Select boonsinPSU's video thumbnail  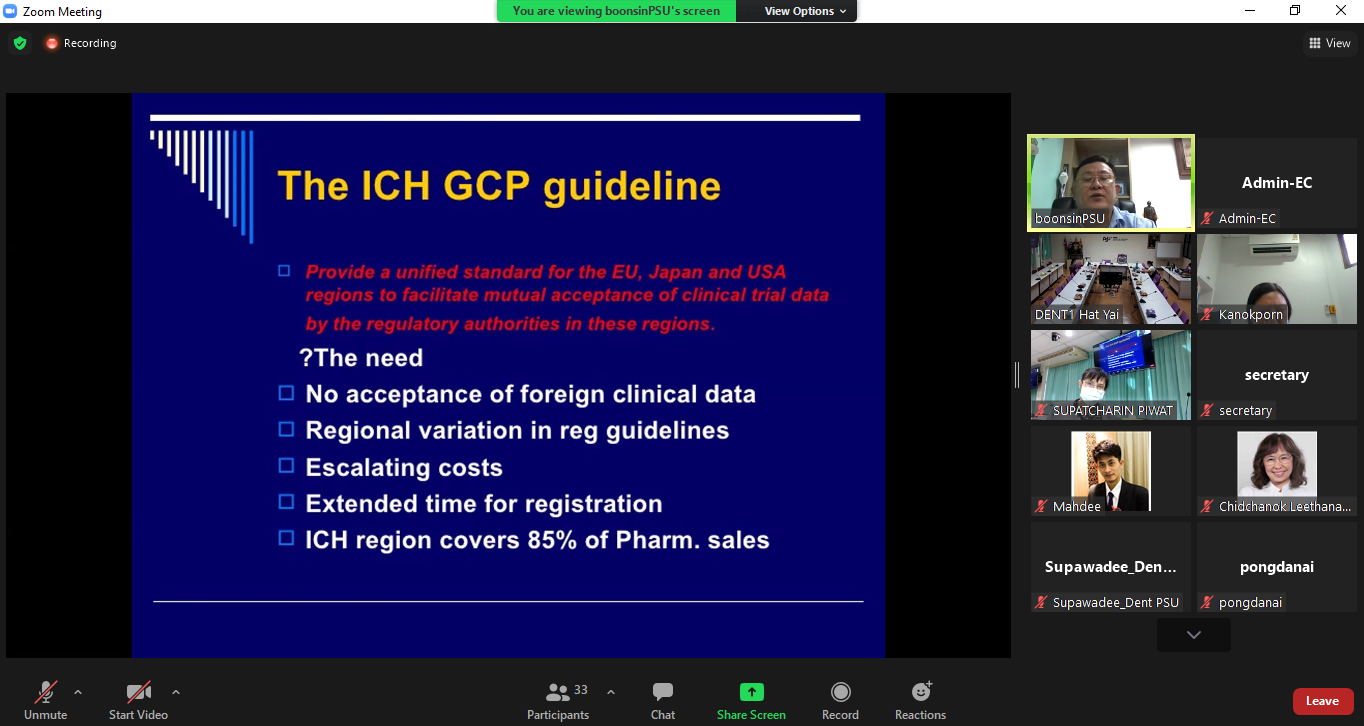pyautogui.click(x=1111, y=183)
